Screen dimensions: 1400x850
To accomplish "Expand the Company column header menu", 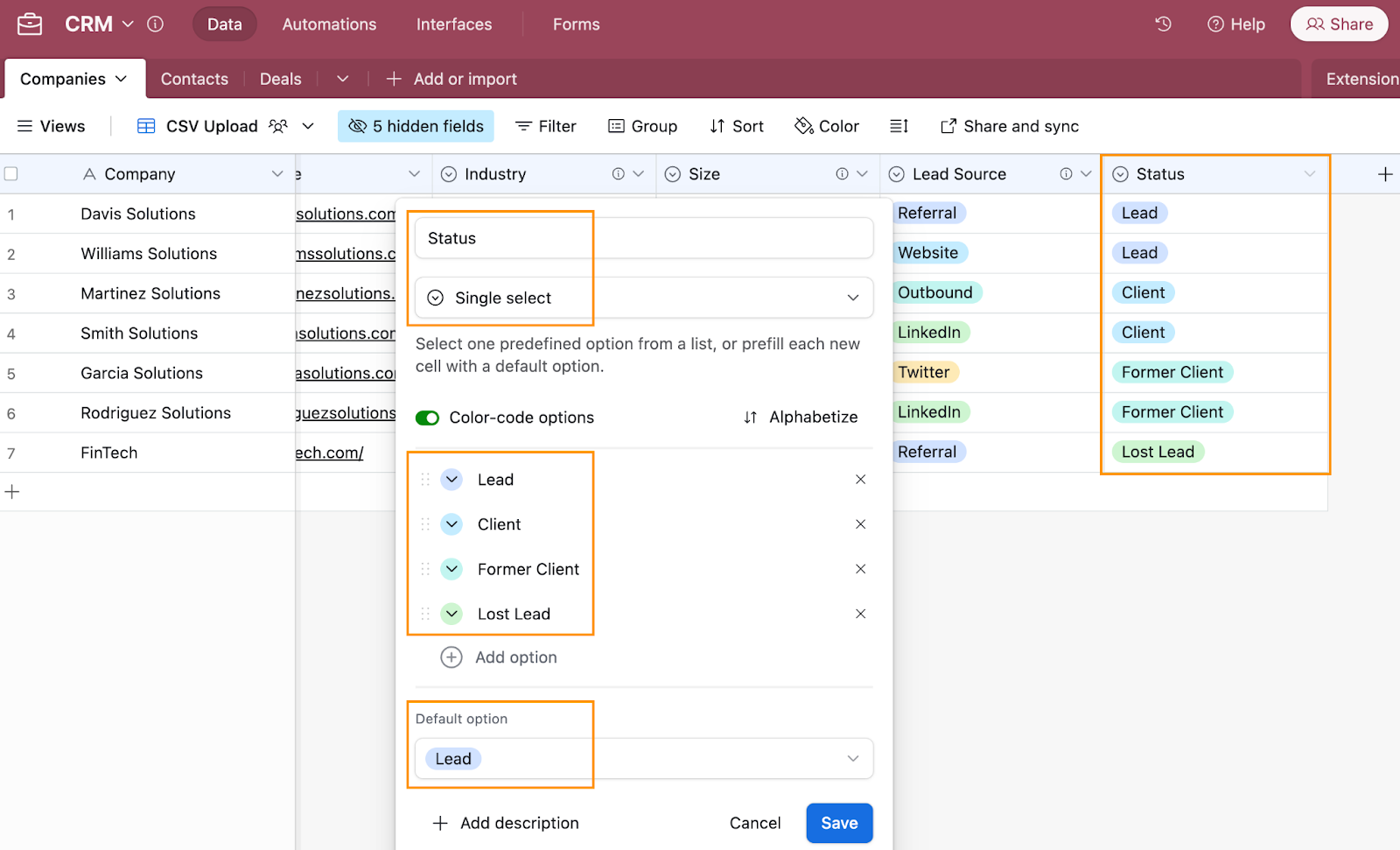I will [x=277, y=174].
